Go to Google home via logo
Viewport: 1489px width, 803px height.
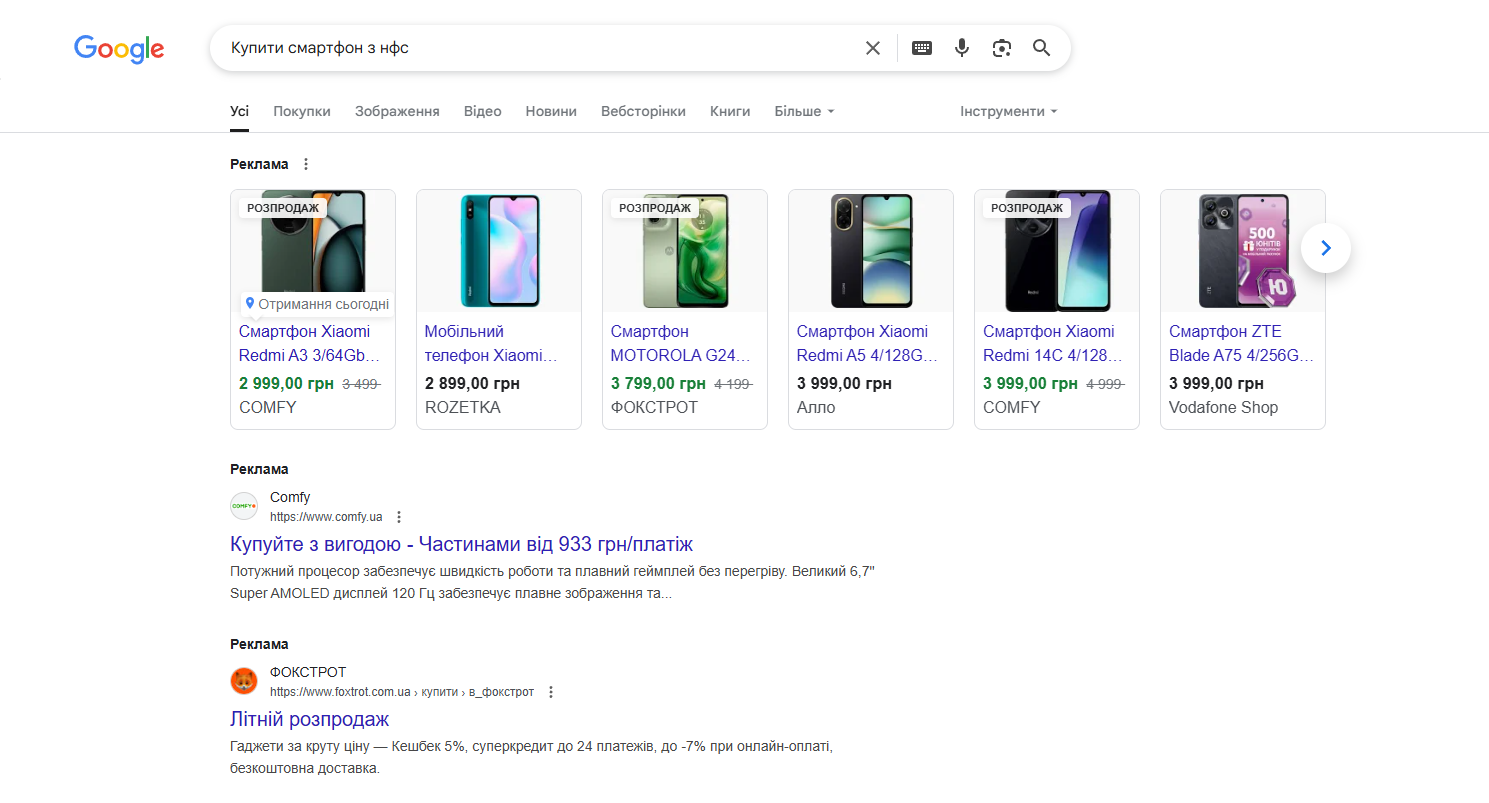[x=119, y=49]
